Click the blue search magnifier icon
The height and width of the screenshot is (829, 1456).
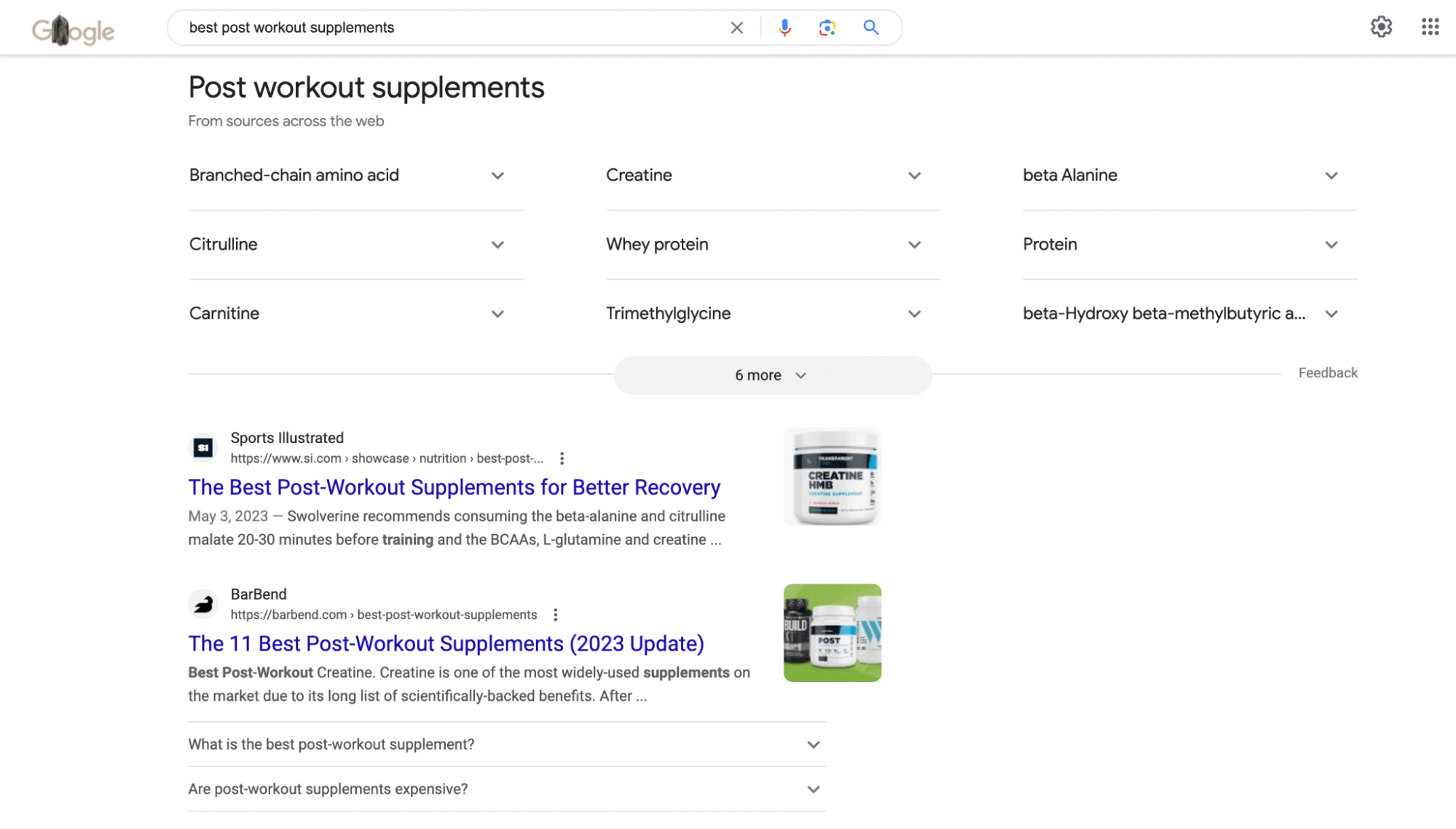point(871,28)
